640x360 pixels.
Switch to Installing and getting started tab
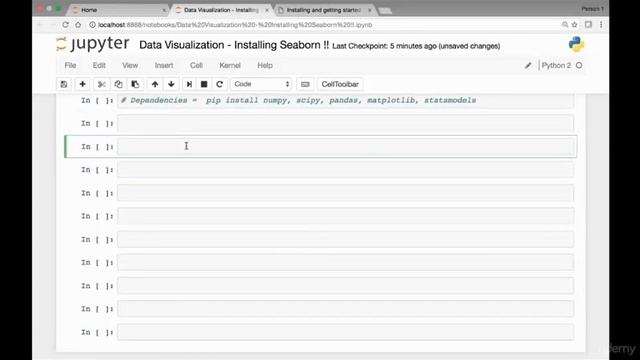(x=324, y=10)
